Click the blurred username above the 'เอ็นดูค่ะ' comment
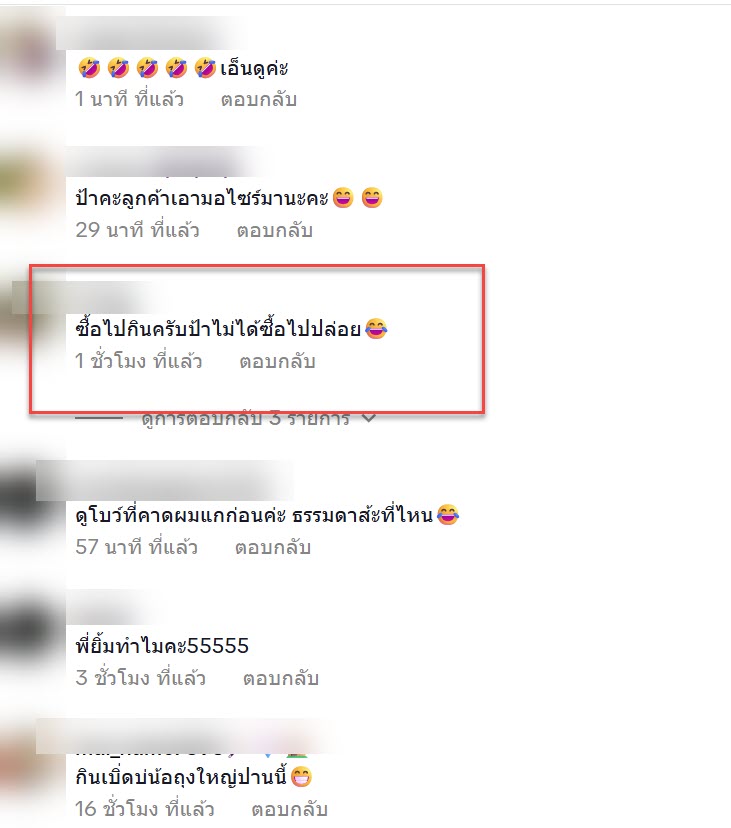Viewport: 731px width, 828px height. (151, 35)
